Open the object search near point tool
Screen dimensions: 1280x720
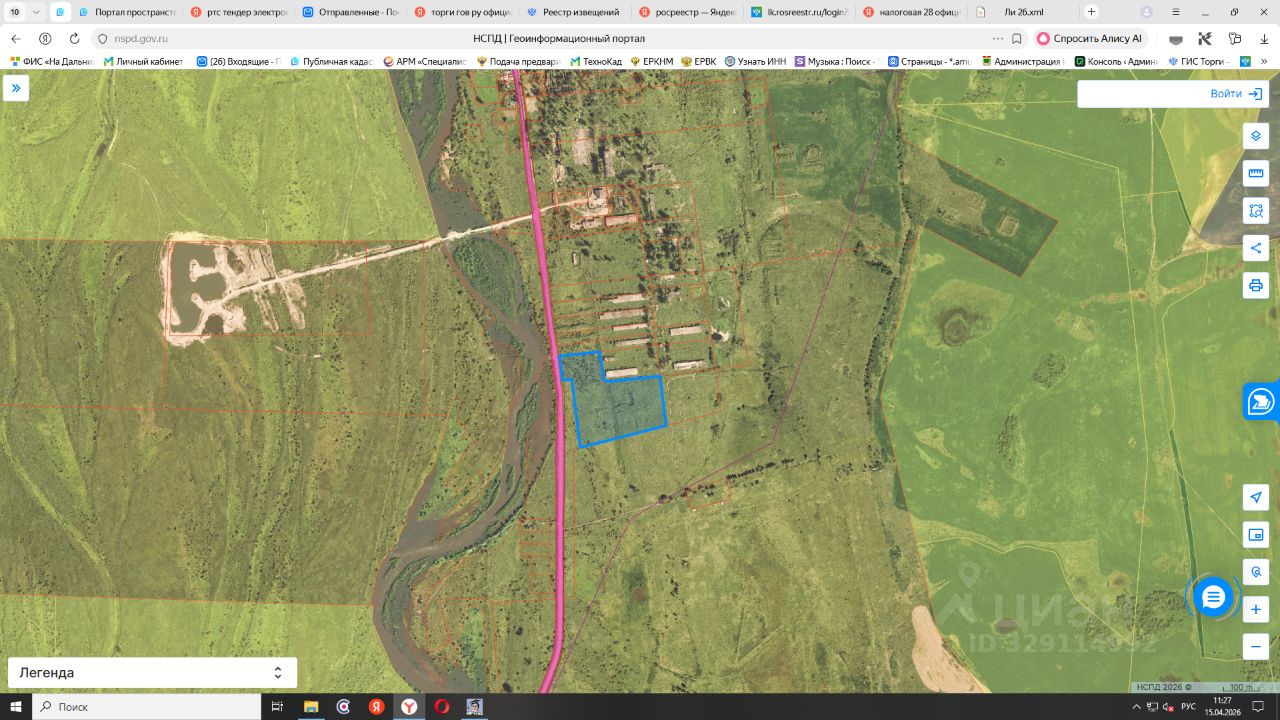tap(1256, 572)
